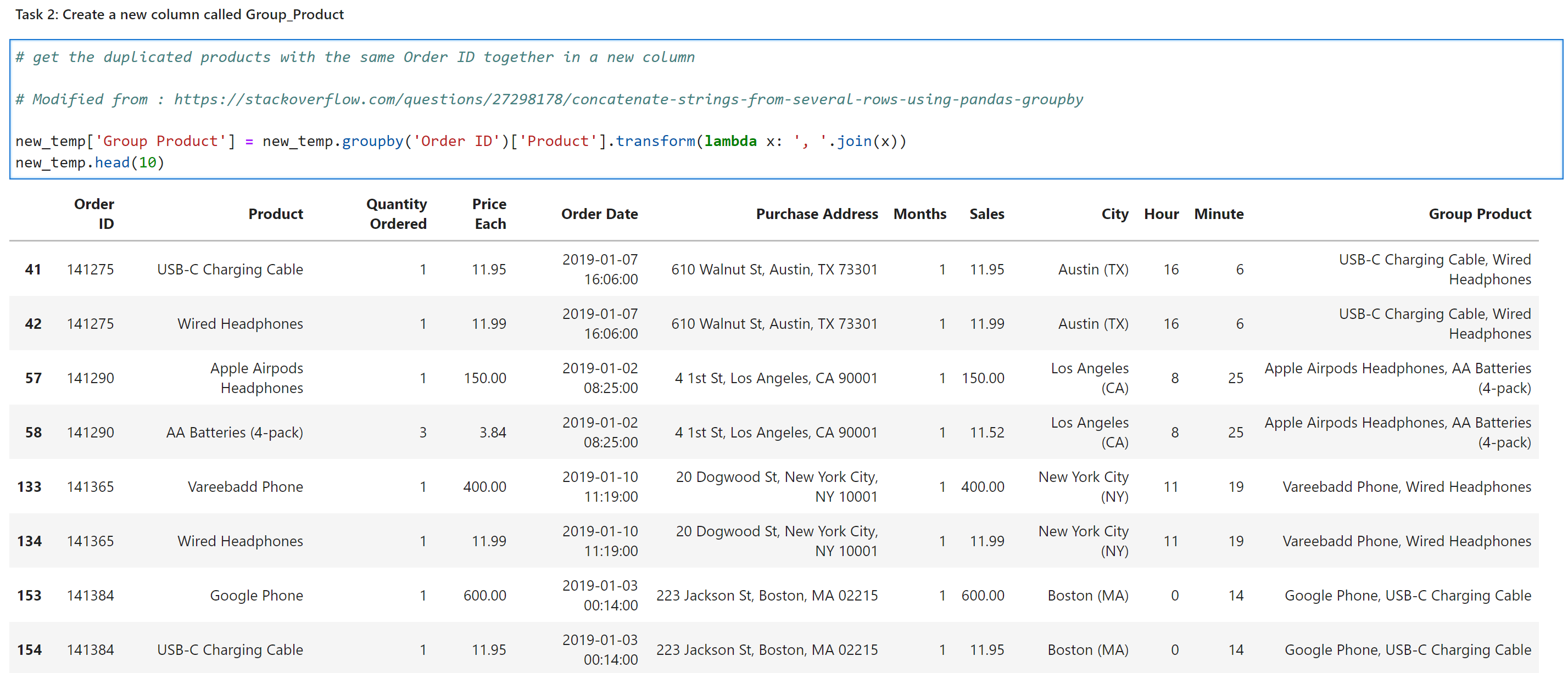Click 'Google Phone, USB-C Charging Cable' group in row 153
The image size is (1568, 673).
(x=1408, y=595)
